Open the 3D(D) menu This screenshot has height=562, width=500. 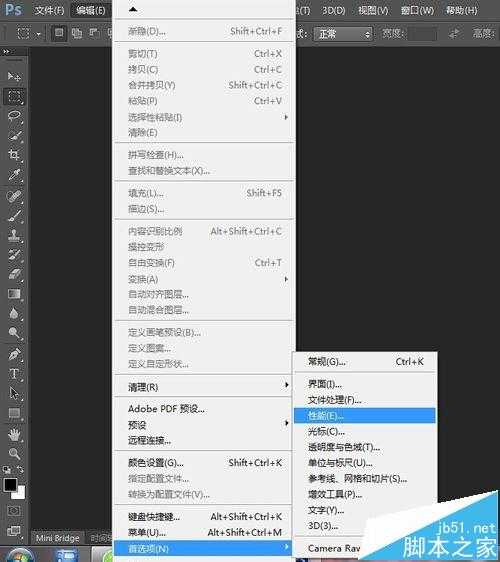[x=333, y=10]
